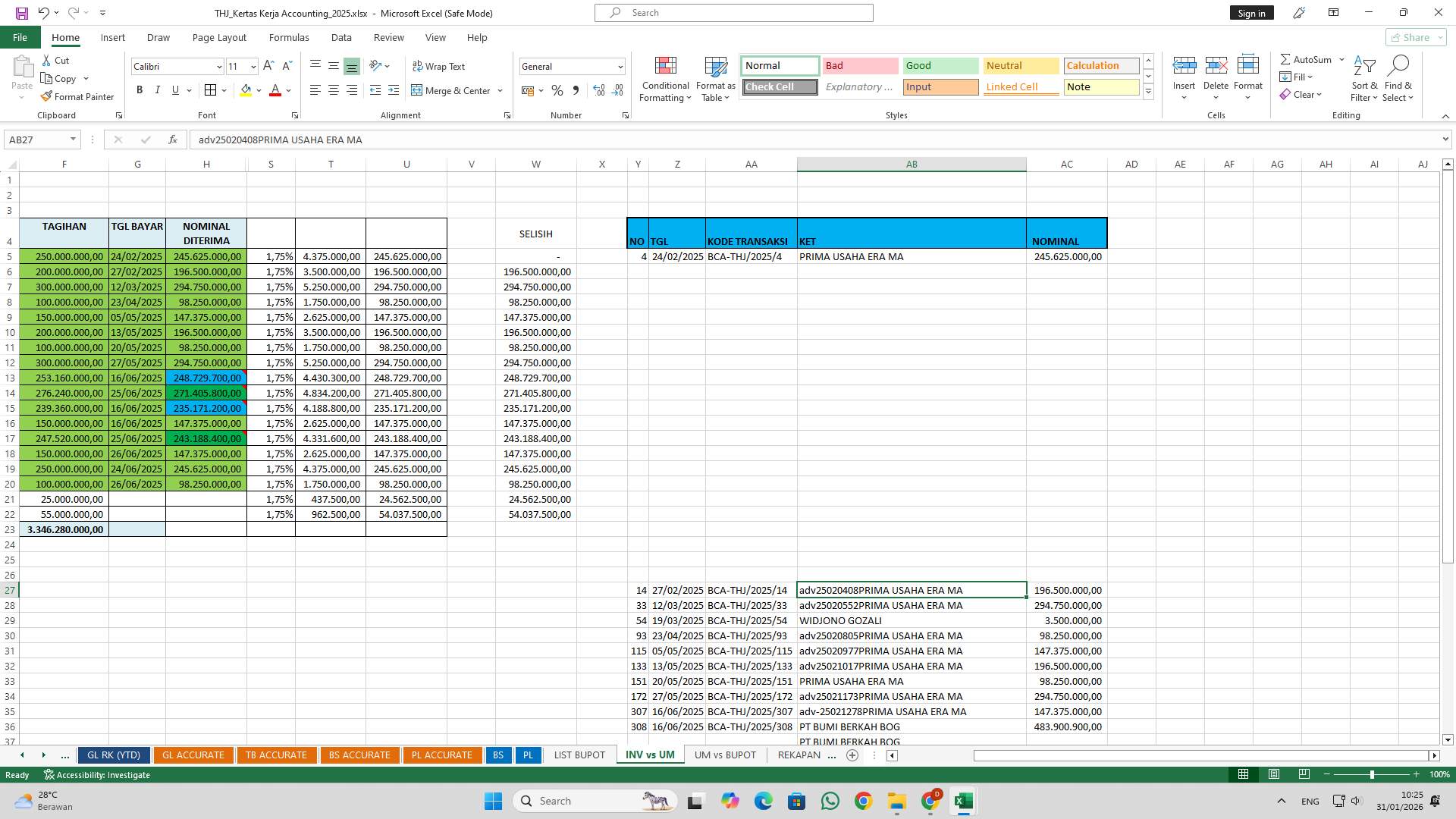Open Conditional Formatting options
The width and height of the screenshot is (1456, 819).
coord(665,79)
